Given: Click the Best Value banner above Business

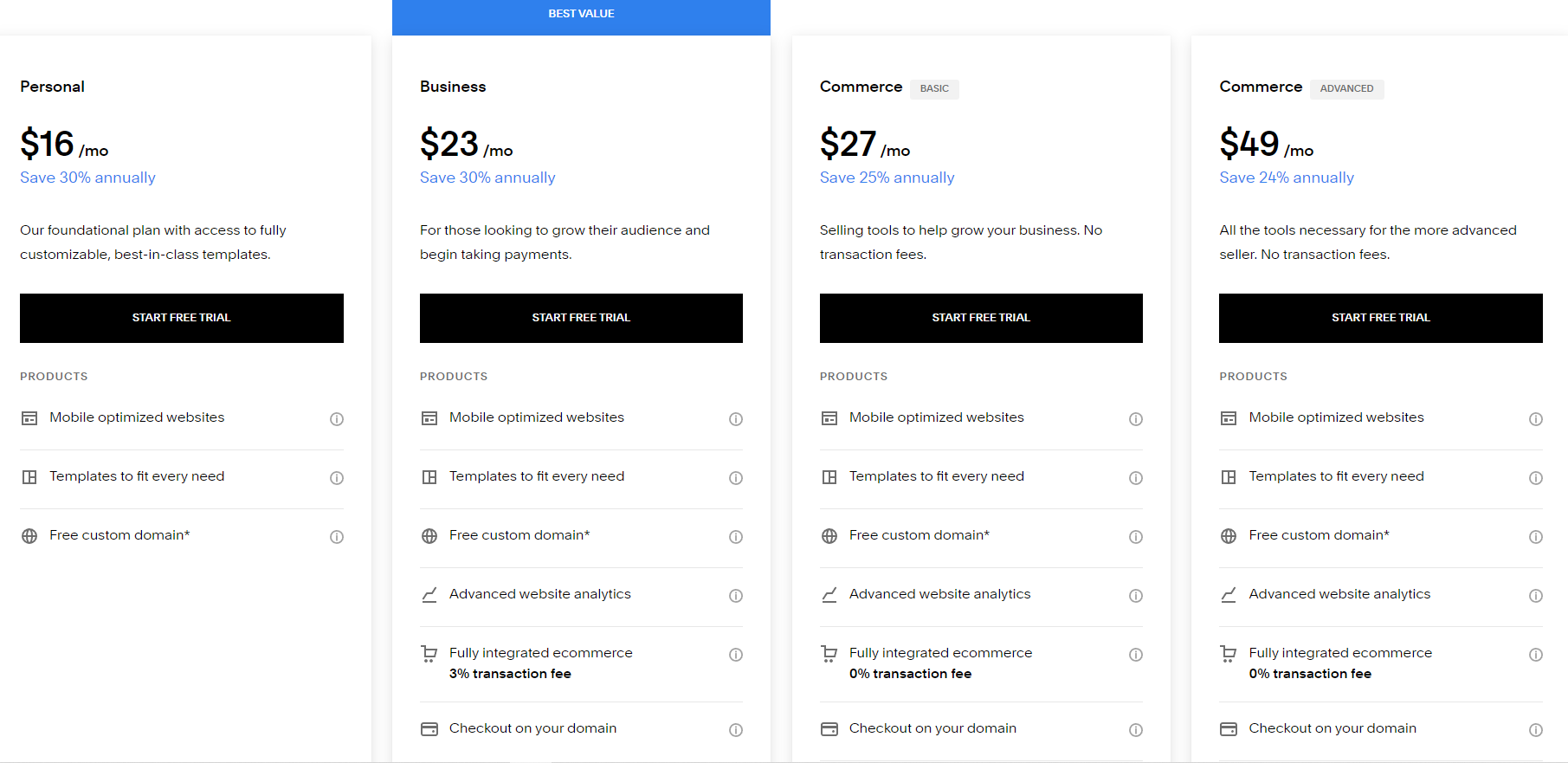Looking at the screenshot, I should pos(581,15).
